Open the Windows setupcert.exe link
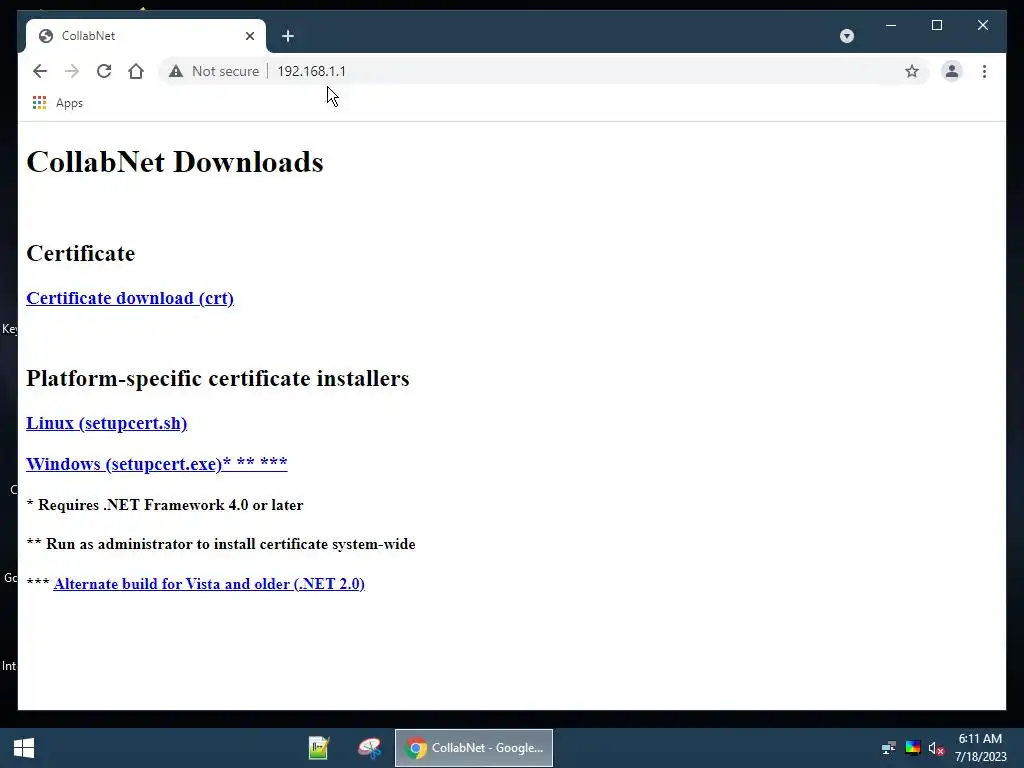1024x768 pixels. click(x=157, y=464)
